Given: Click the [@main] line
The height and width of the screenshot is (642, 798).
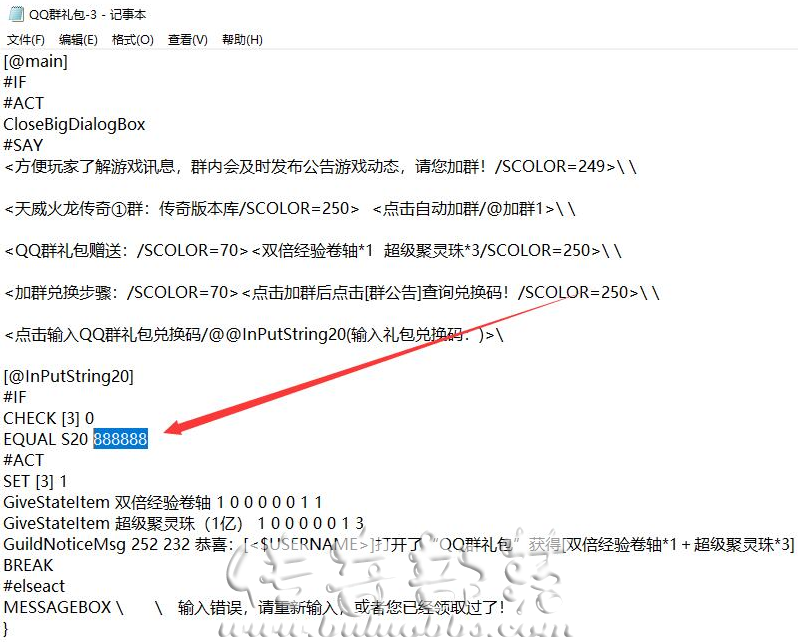Looking at the screenshot, I should pos(36,62).
